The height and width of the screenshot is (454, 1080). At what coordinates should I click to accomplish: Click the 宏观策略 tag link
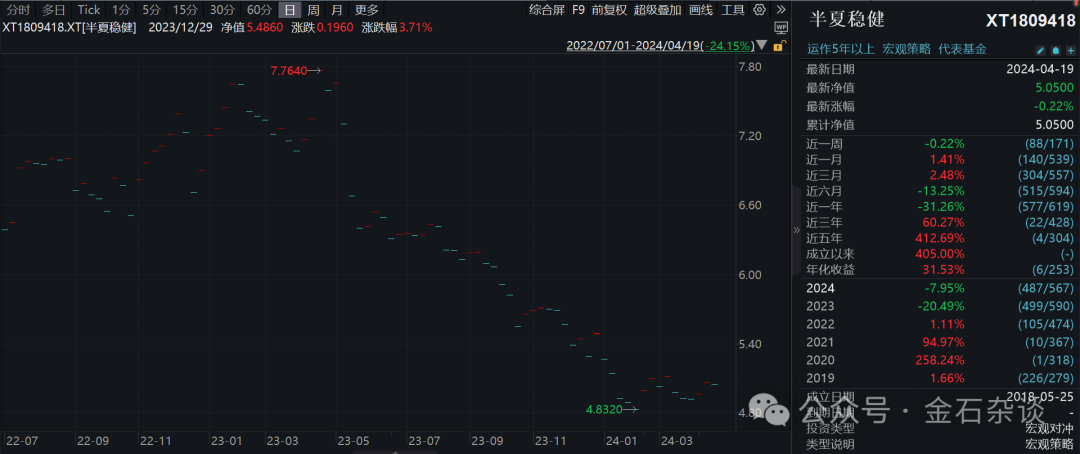pos(906,49)
